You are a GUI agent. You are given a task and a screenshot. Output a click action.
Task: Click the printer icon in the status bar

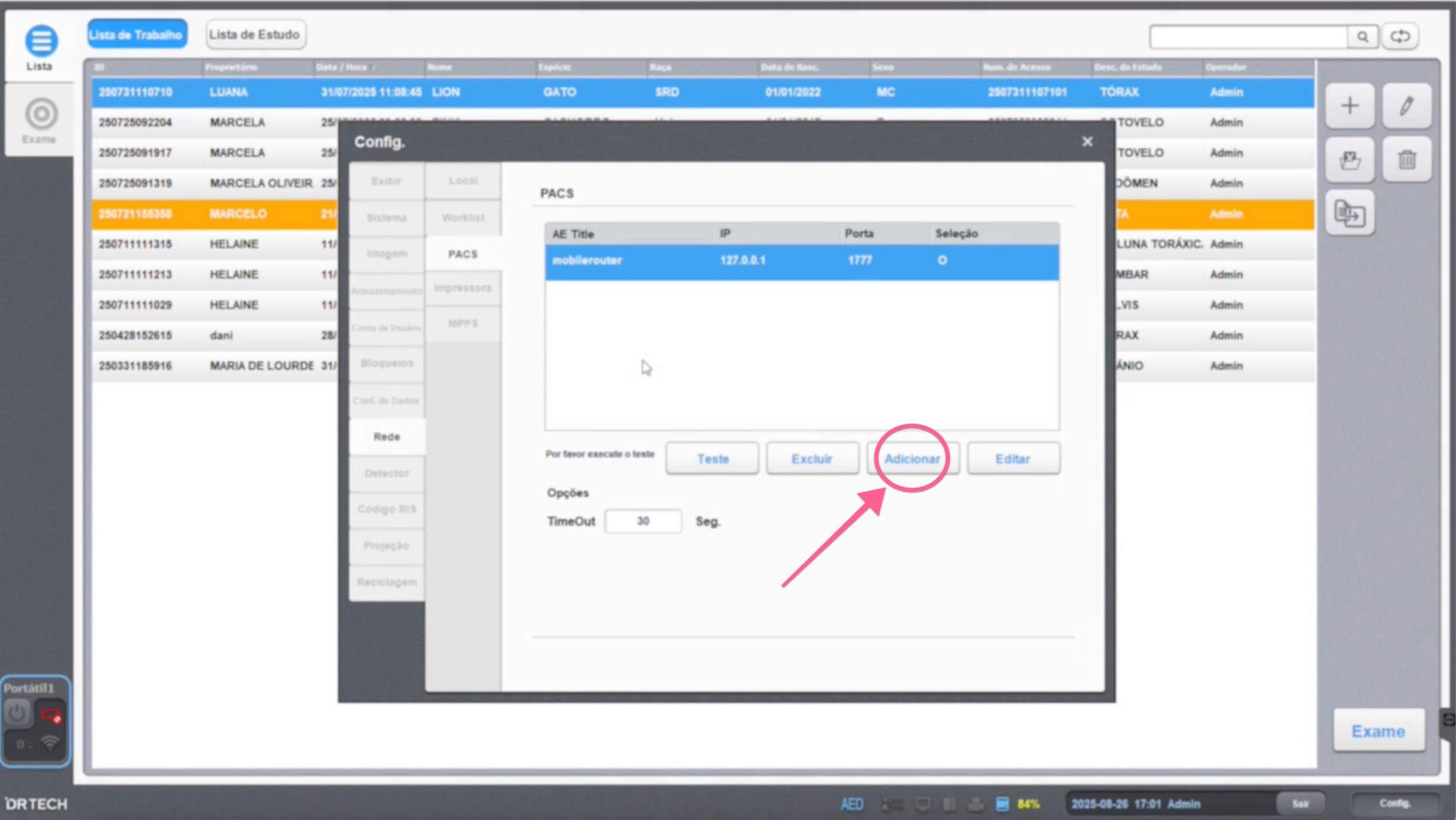click(974, 804)
